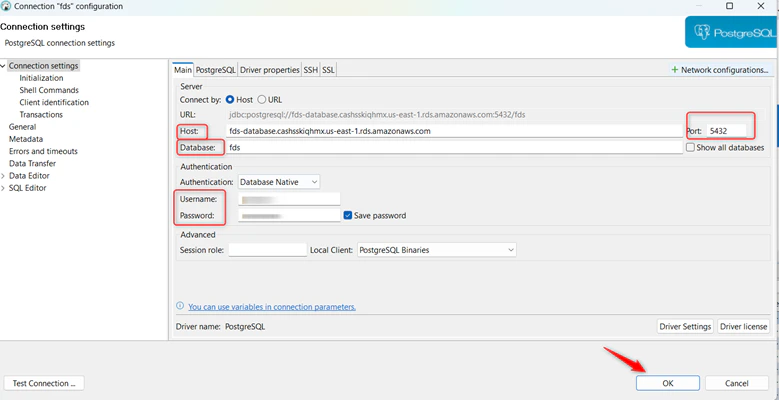Viewport: 779px width, 400px height.
Task: Click into the Host input field
Action: (x=454, y=131)
